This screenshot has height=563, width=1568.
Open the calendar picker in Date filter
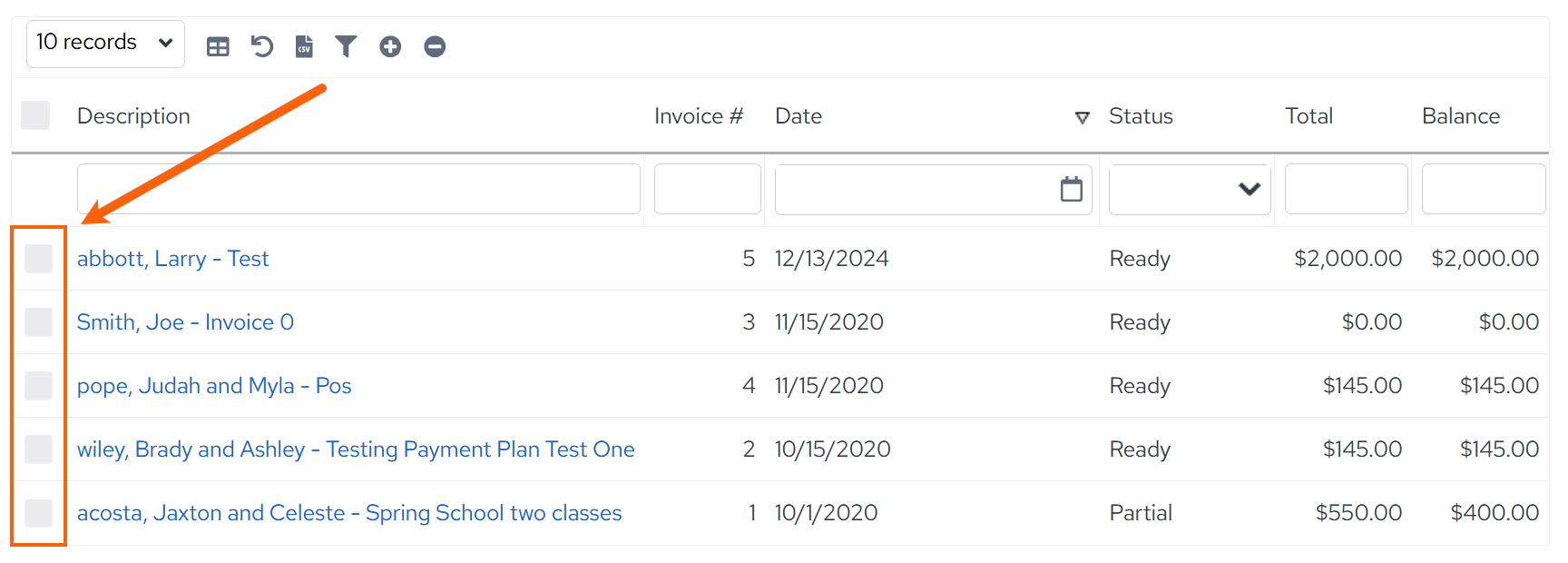(x=1072, y=189)
